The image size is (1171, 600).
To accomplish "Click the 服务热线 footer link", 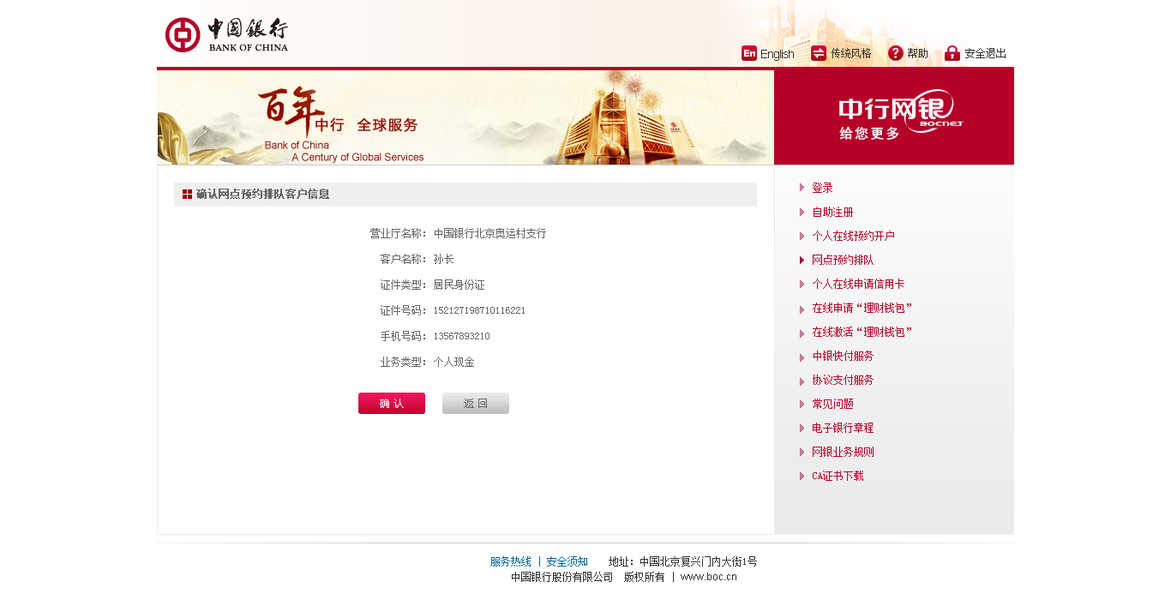I will pos(510,562).
